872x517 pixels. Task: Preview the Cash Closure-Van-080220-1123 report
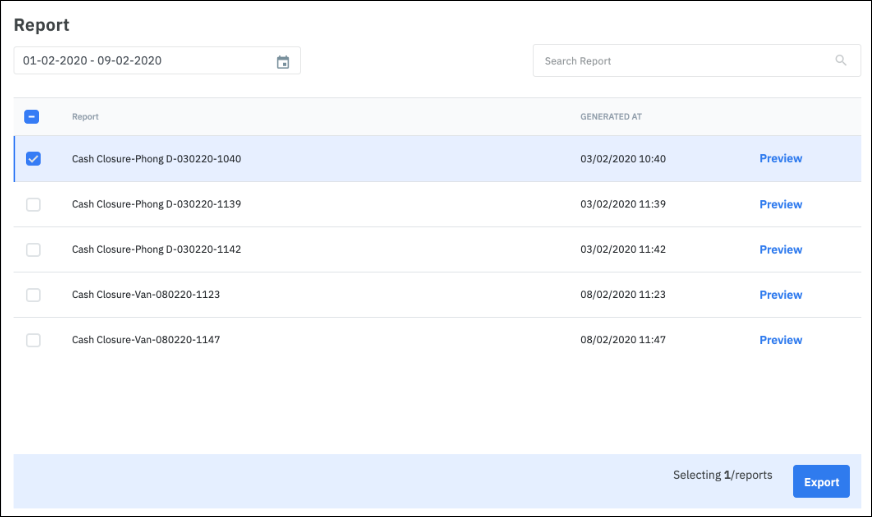[x=780, y=295]
